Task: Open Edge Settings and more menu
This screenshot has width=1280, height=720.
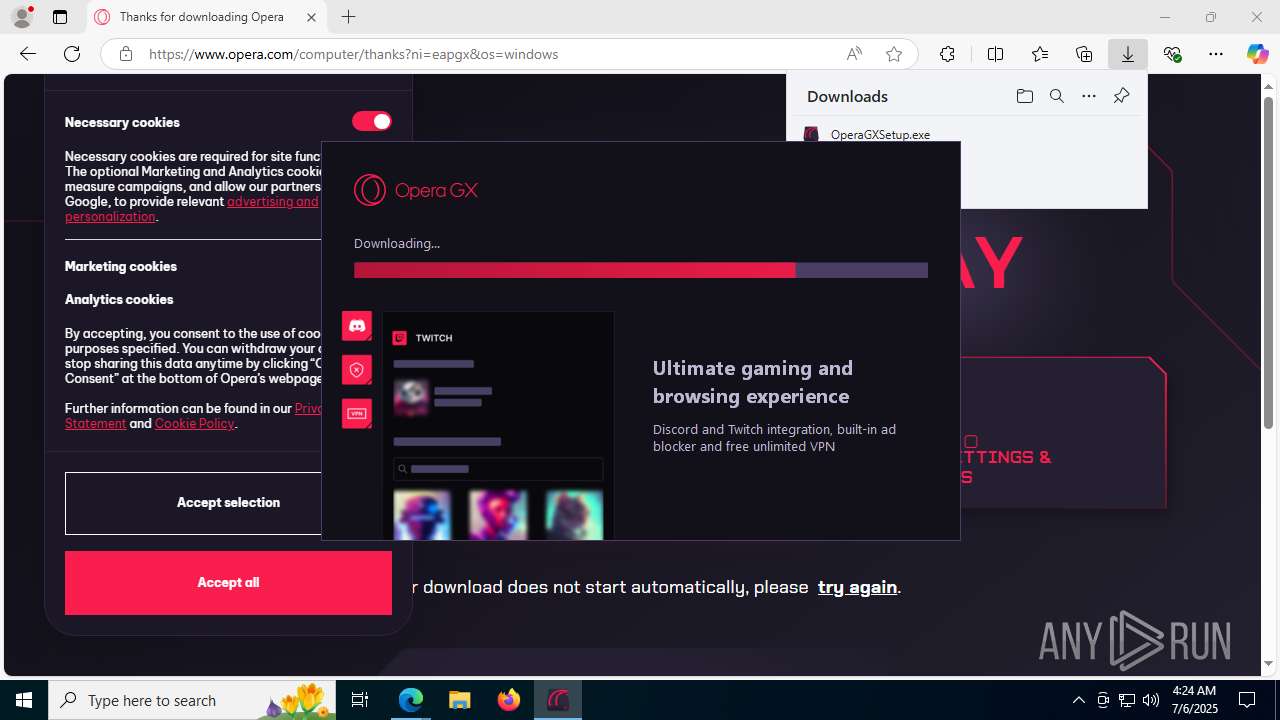Action: pyautogui.click(x=1216, y=54)
